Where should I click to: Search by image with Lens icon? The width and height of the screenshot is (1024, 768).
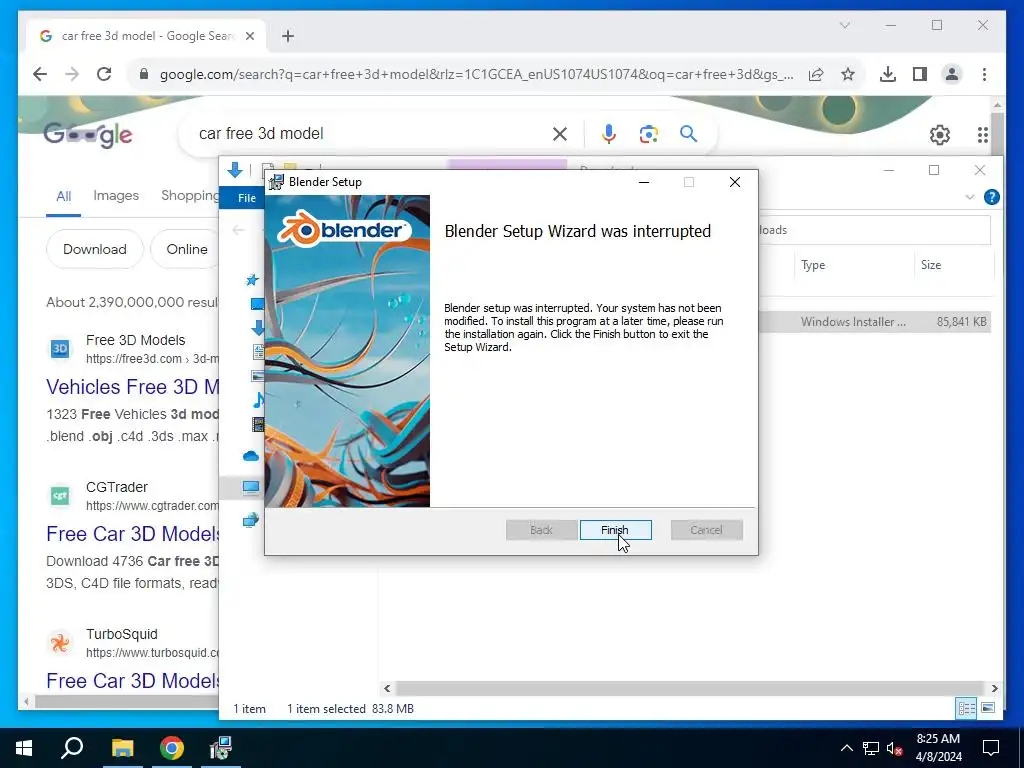[x=648, y=134]
